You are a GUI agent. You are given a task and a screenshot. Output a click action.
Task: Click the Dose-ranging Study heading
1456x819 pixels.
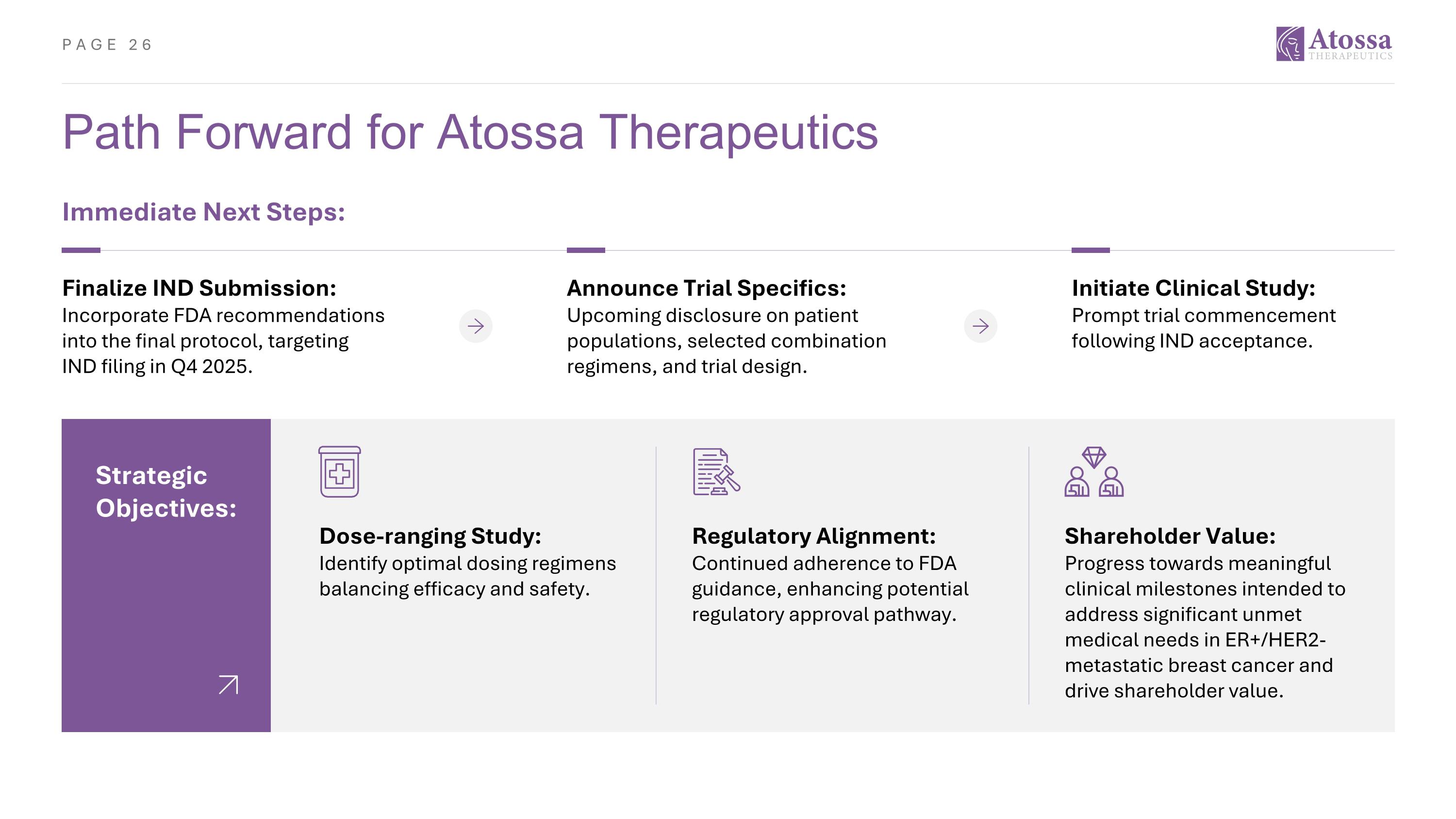[430, 536]
